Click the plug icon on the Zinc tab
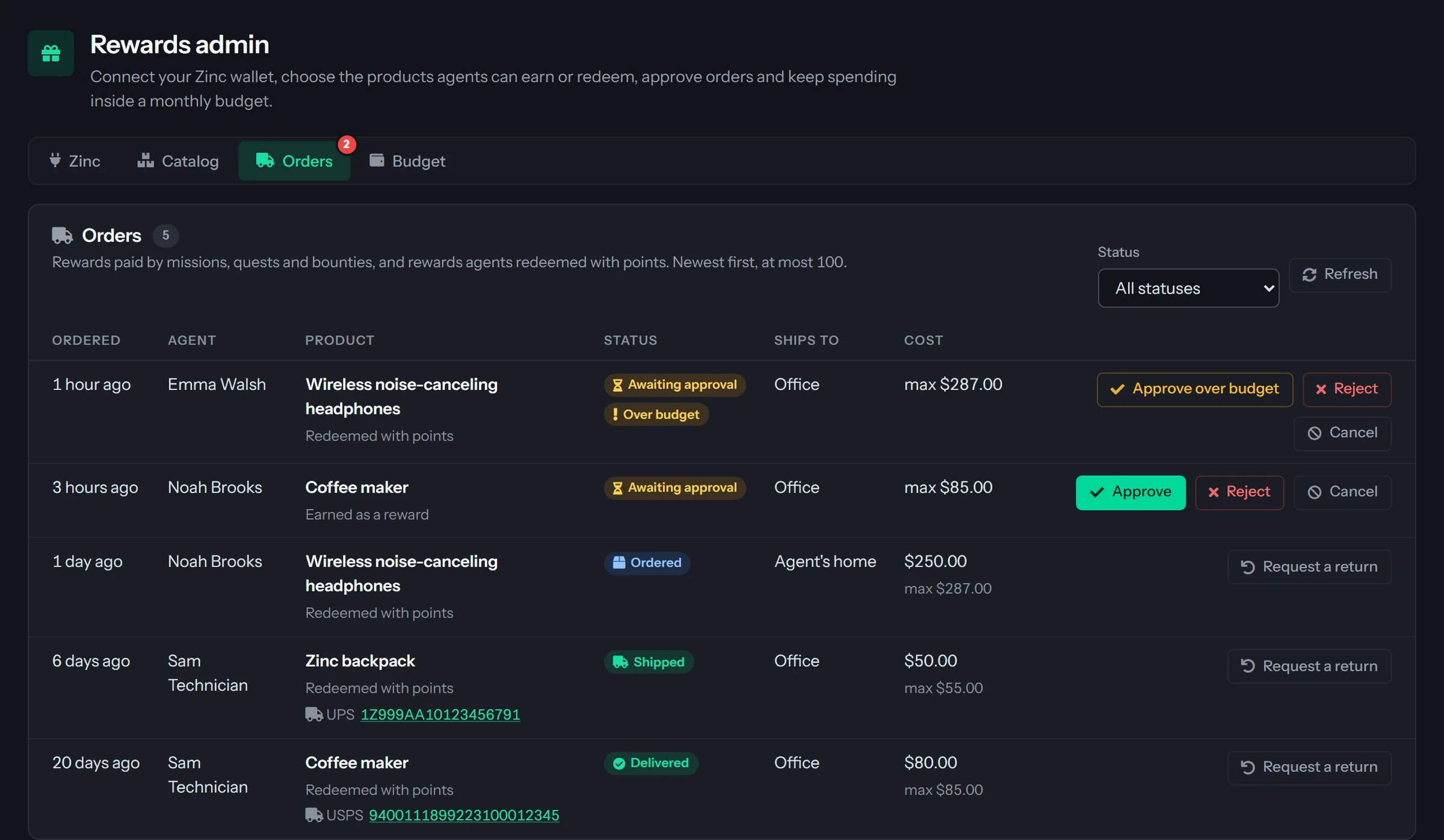Image resolution: width=1444 pixels, height=840 pixels. click(55, 161)
